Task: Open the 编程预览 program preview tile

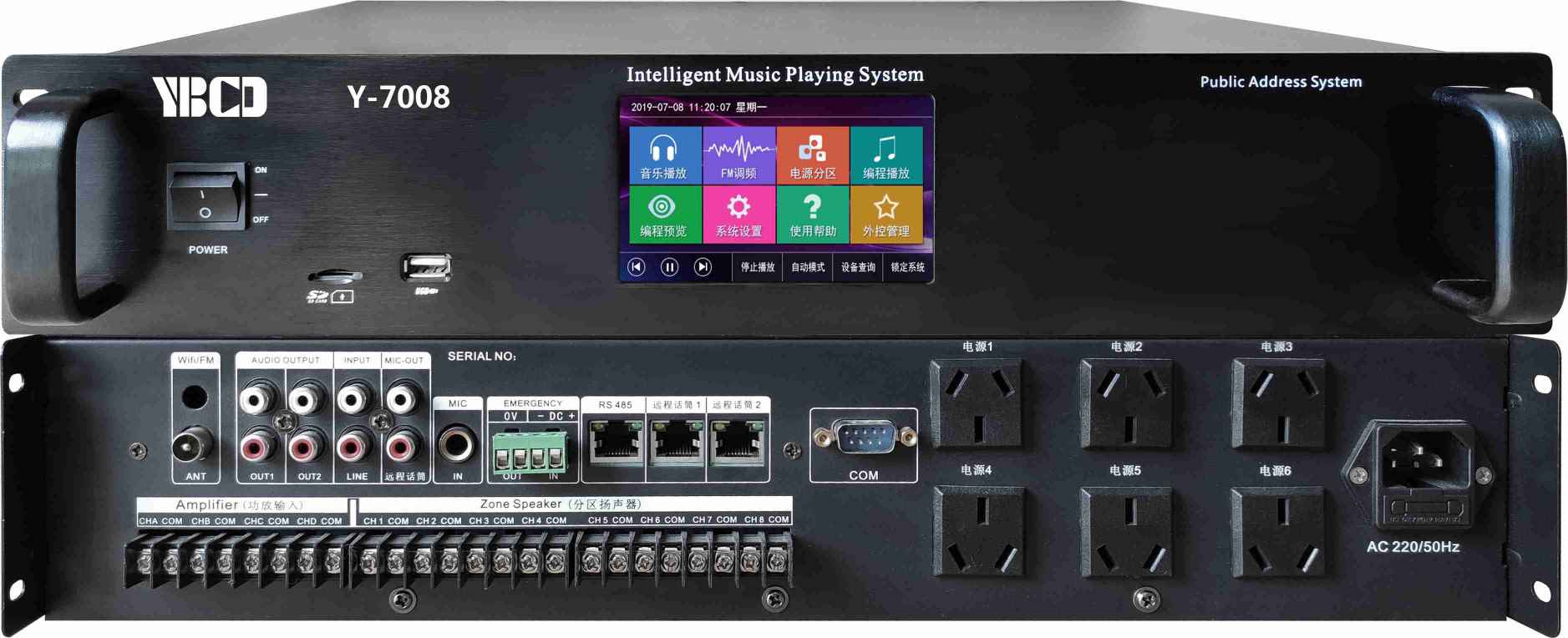Action: tap(664, 215)
